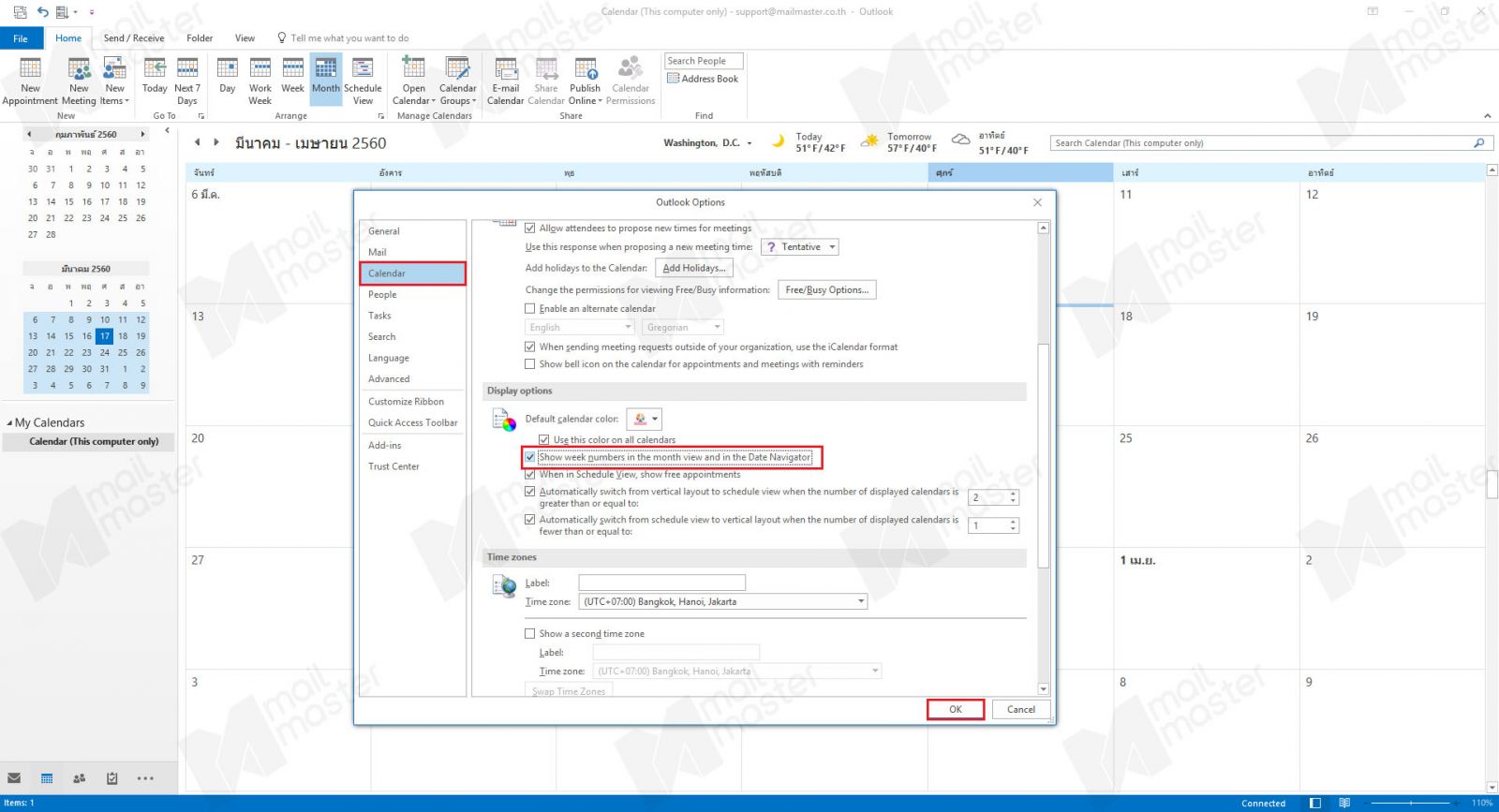1499x812 pixels.
Task: Jump to Today in the ribbon
Action: 155,77
